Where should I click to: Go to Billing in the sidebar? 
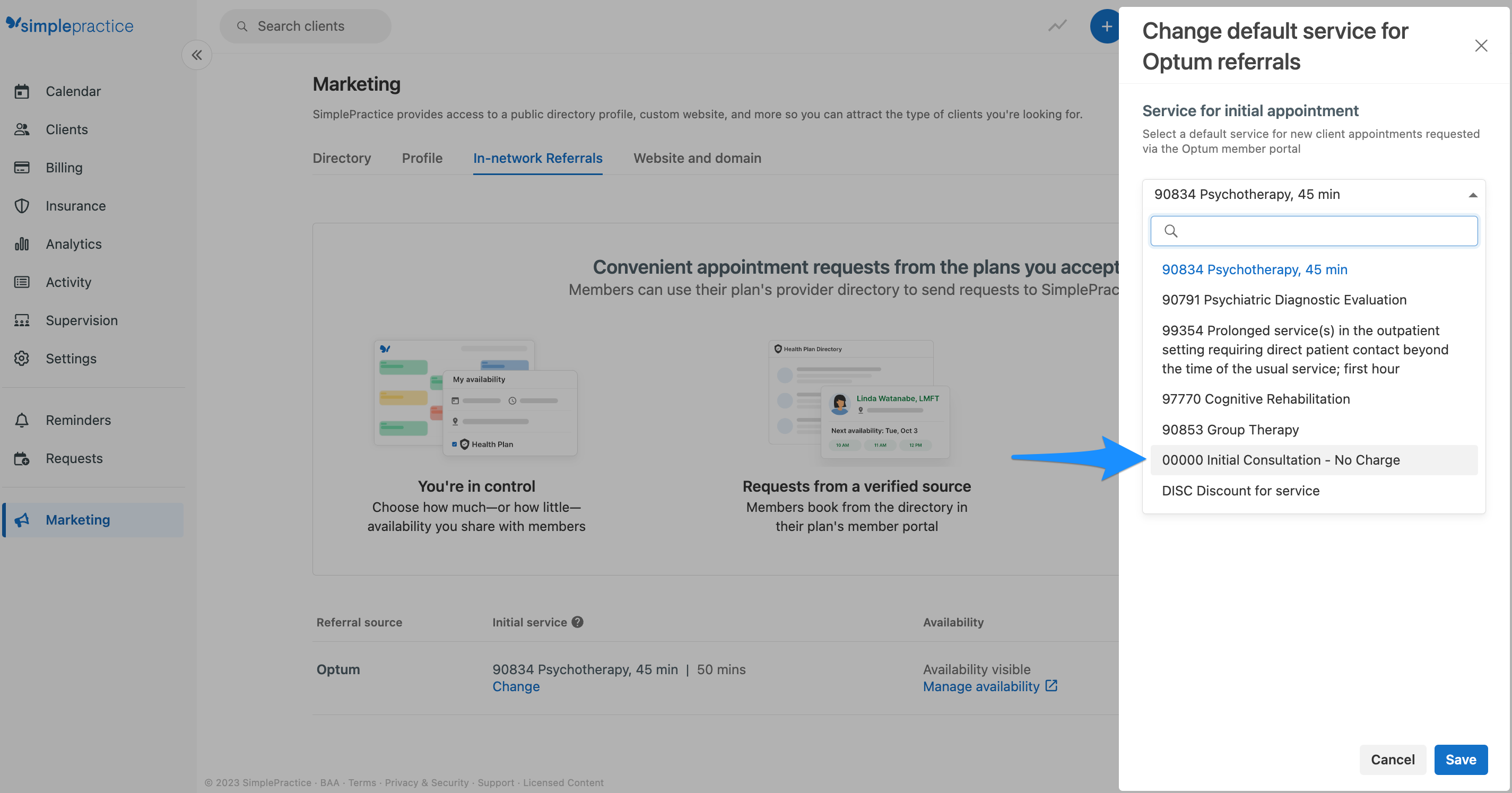click(64, 168)
